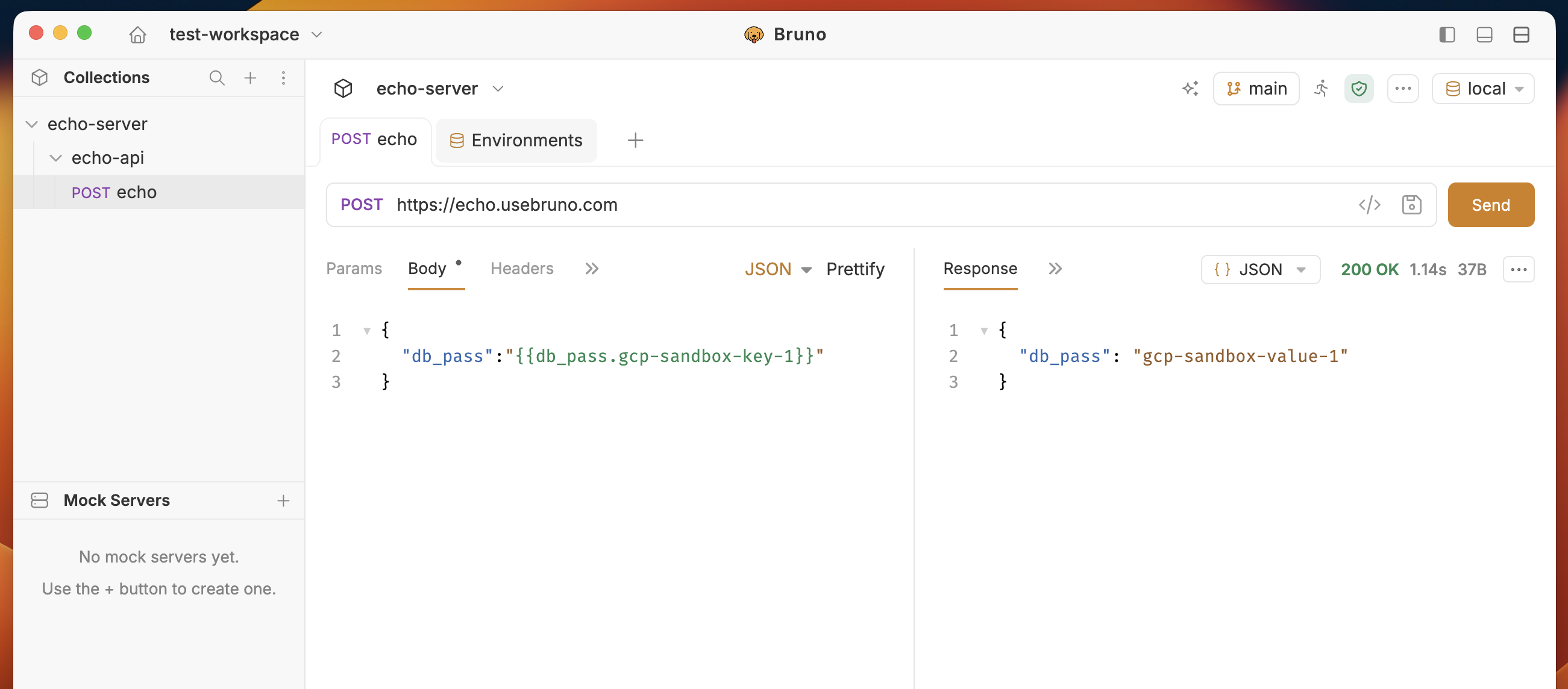Open the local environment dropdown
Viewport: 1568px width, 689px height.
point(1483,89)
